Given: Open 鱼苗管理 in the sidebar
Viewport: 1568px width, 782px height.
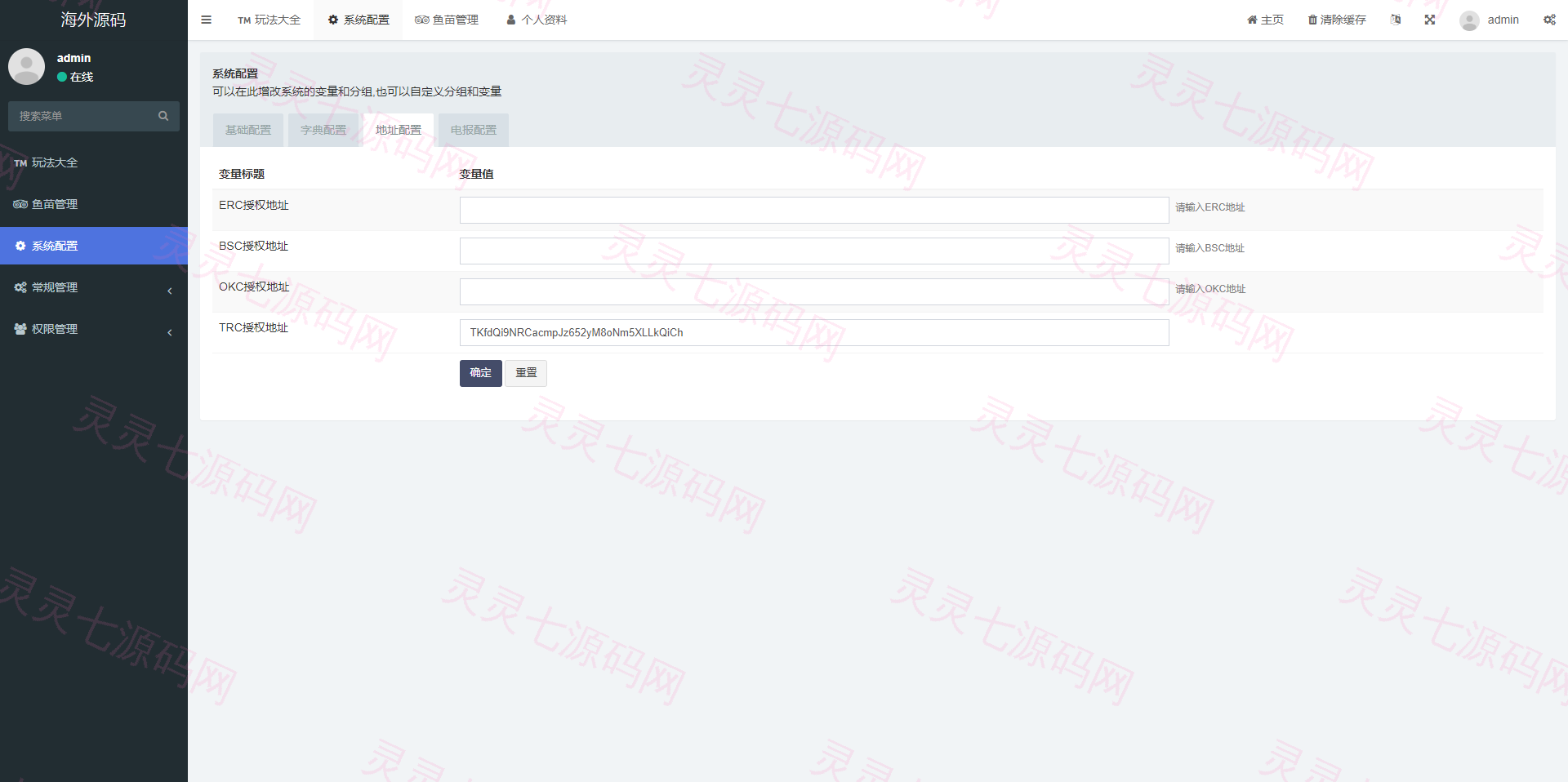Looking at the screenshot, I should click(94, 204).
